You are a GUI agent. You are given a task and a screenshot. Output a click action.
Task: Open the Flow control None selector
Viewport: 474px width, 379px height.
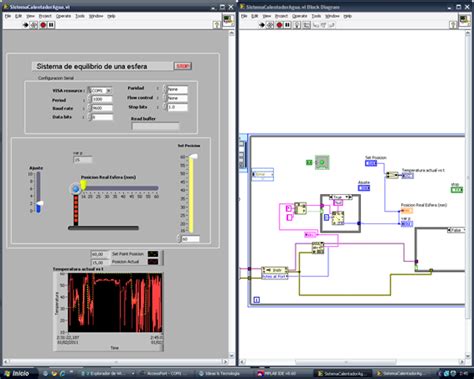[x=177, y=98]
